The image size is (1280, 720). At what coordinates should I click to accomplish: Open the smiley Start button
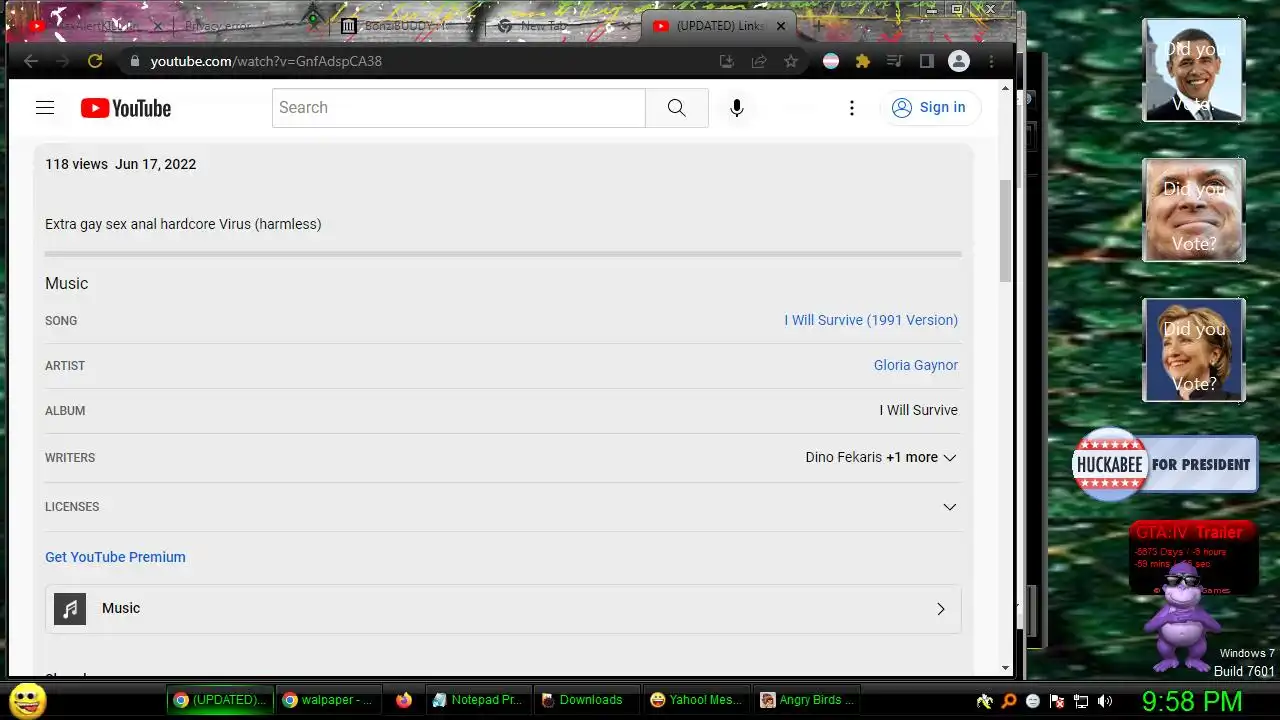pyautogui.click(x=28, y=700)
